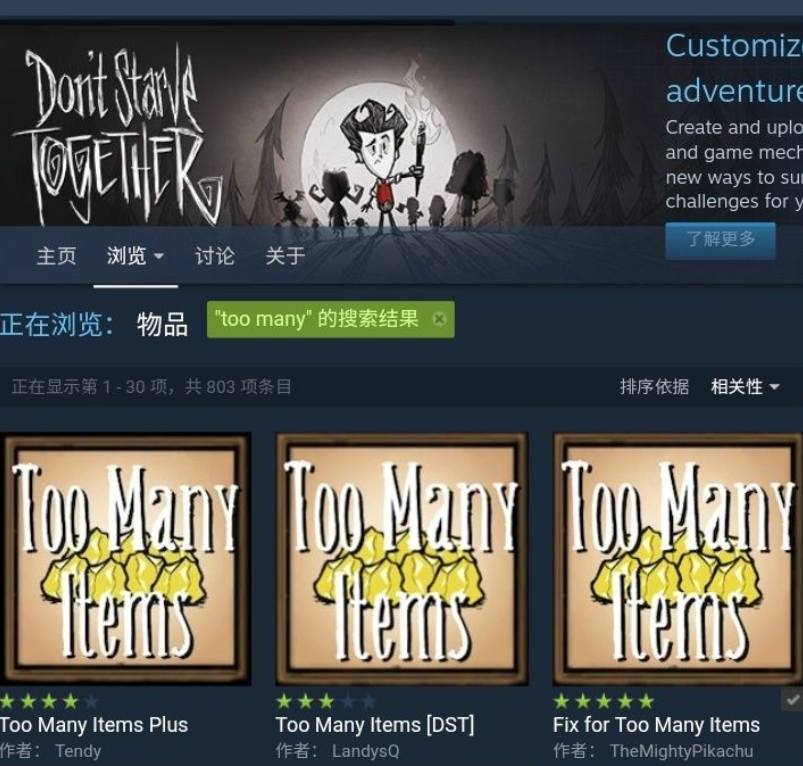Click the 了解更多 button
Screen dimensions: 803x766
coord(720,240)
